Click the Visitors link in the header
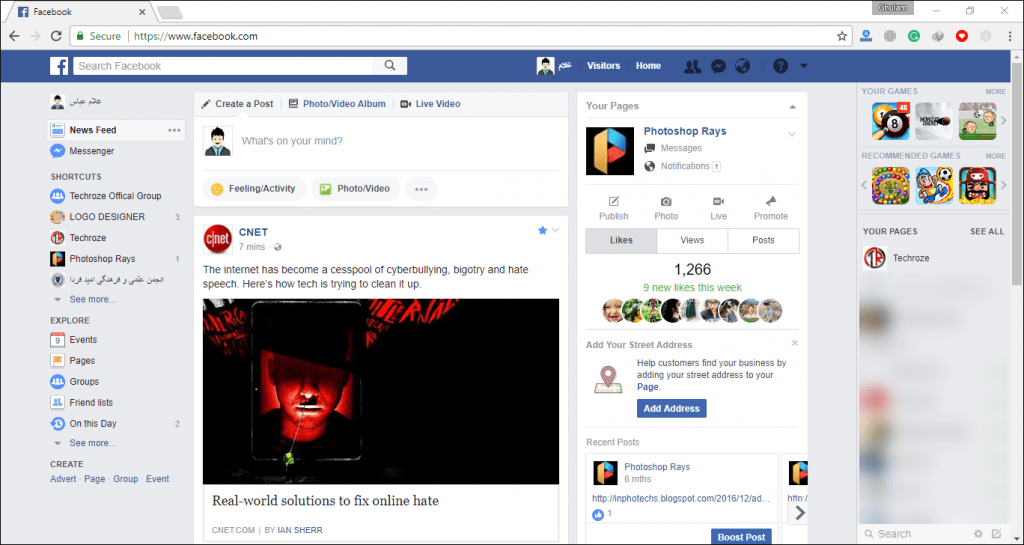Image resolution: width=1024 pixels, height=545 pixels. pos(603,66)
